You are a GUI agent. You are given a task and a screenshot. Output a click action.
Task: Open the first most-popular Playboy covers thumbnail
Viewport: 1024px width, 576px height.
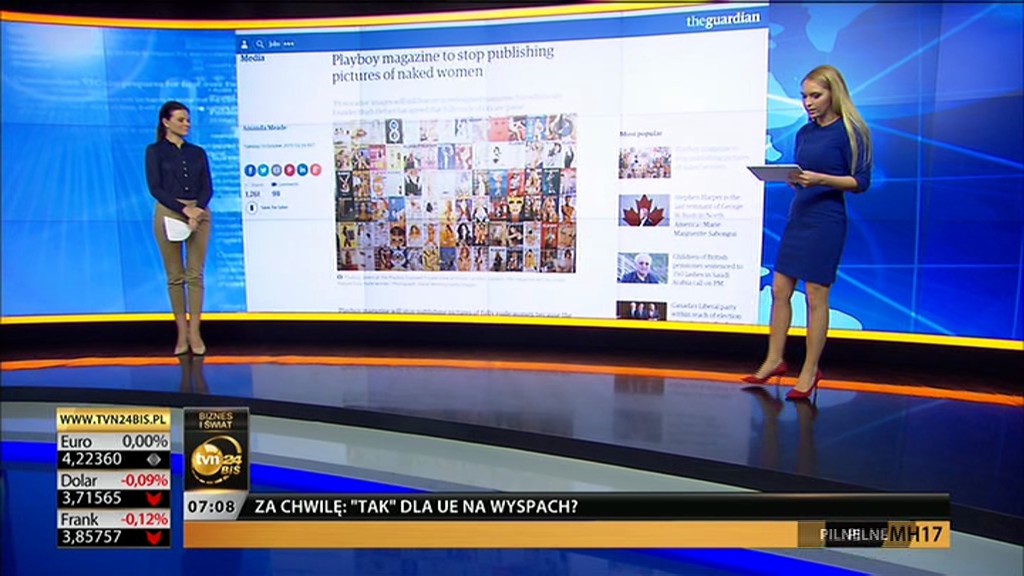click(x=645, y=162)
